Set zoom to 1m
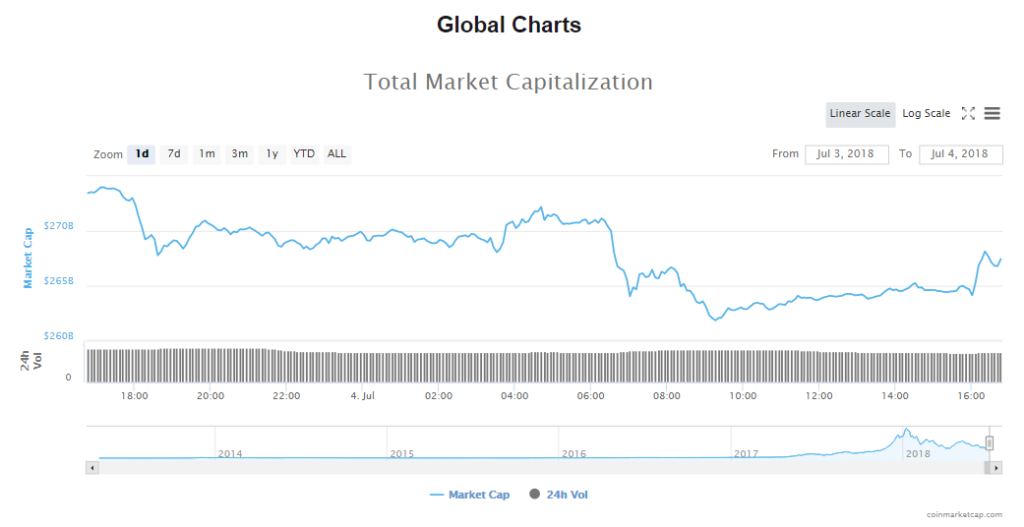The width and height of the screenshot is (1024, 527). coord(207,154)
